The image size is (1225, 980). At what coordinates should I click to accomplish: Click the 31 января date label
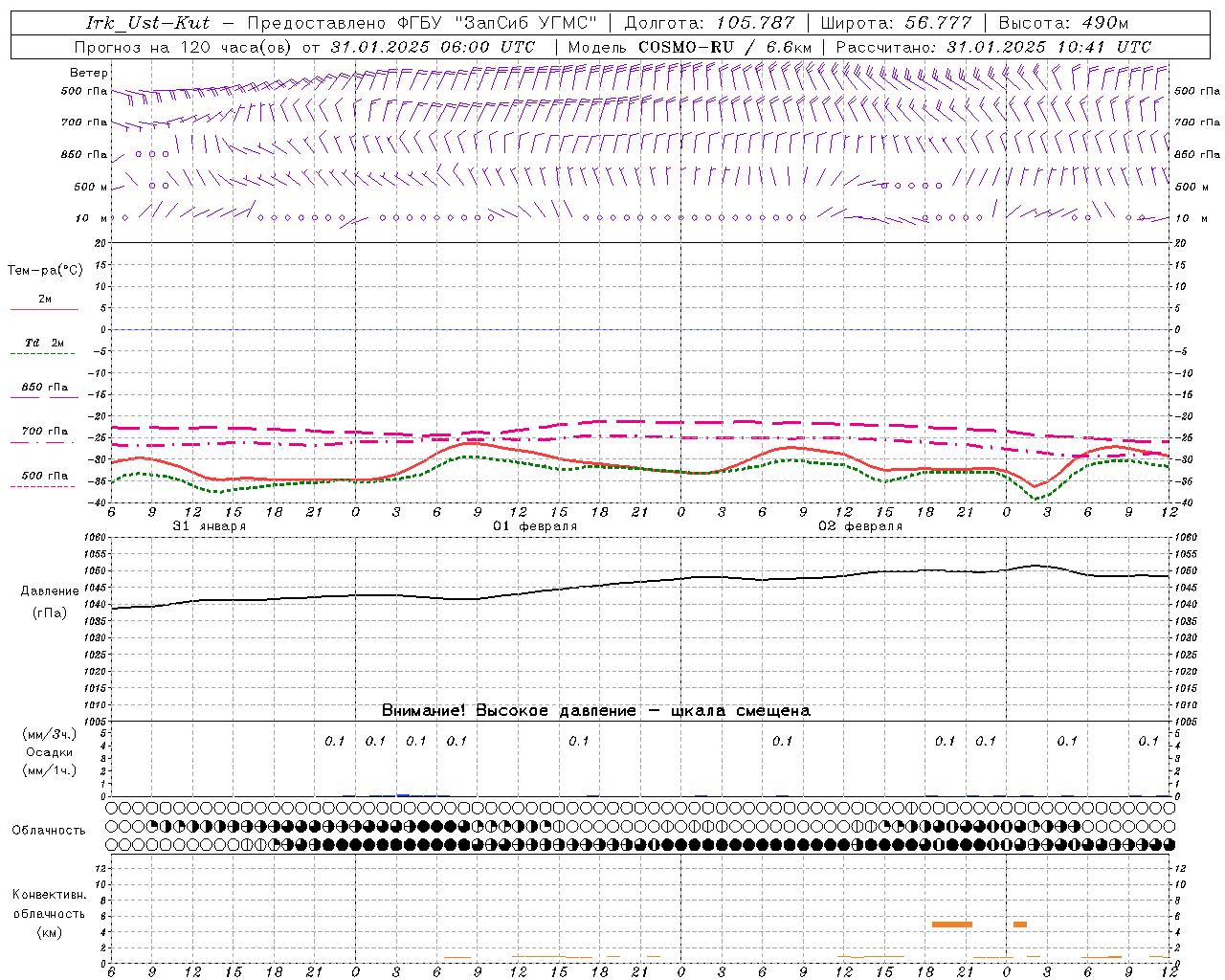coord(209,526)
